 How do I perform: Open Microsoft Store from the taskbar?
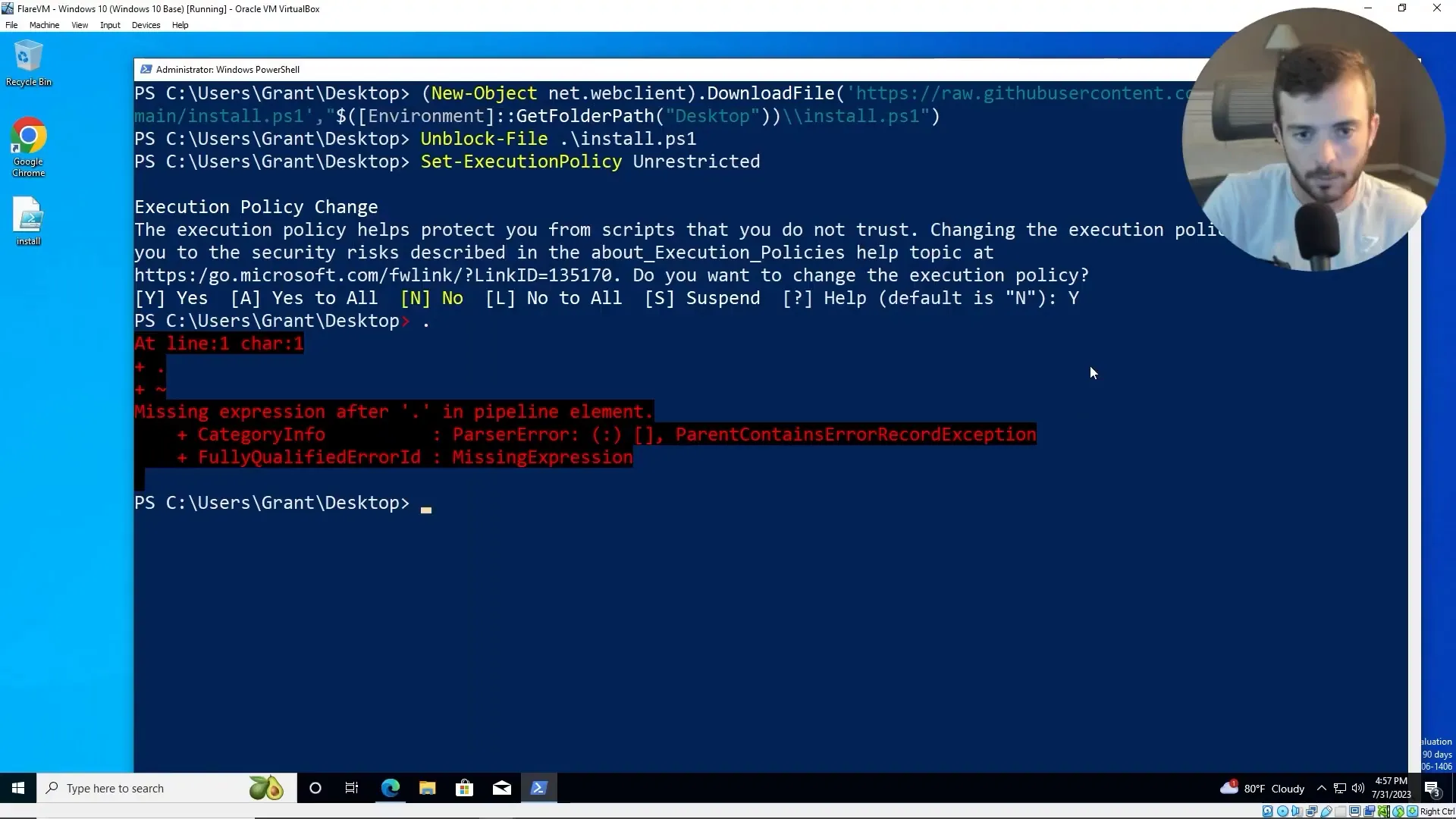[464, 788]
